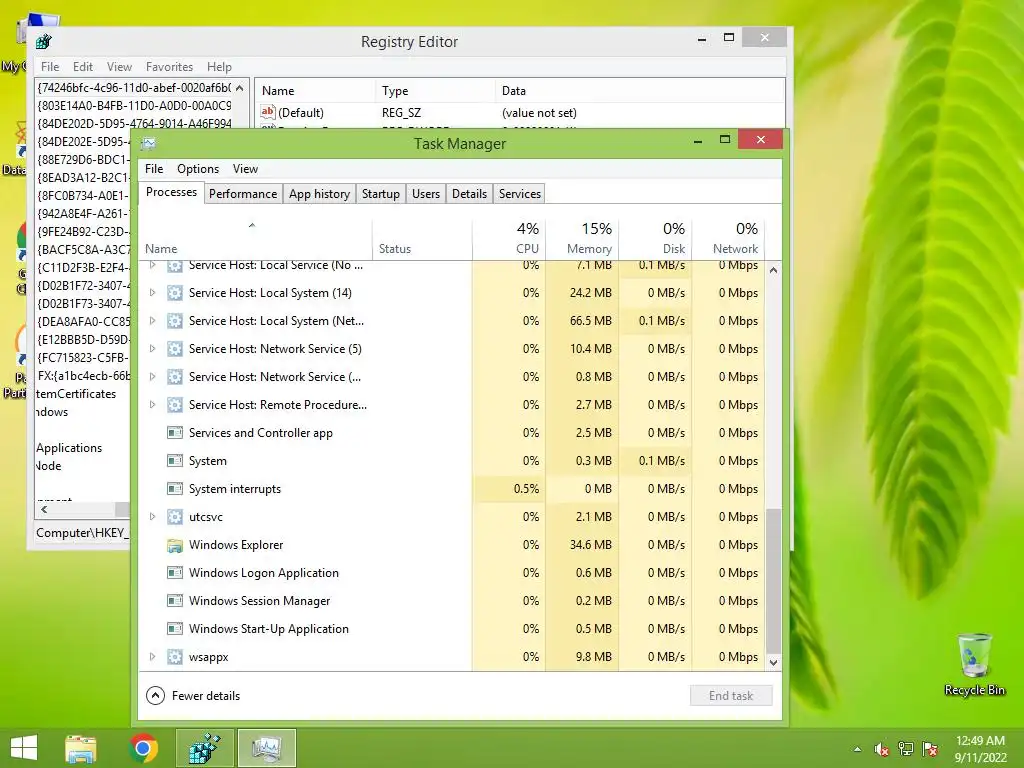Click the process list vertical scrollbar thumb
This screenshot has width=1024, height=768.
pyautogui.click(x=773, y=581)
